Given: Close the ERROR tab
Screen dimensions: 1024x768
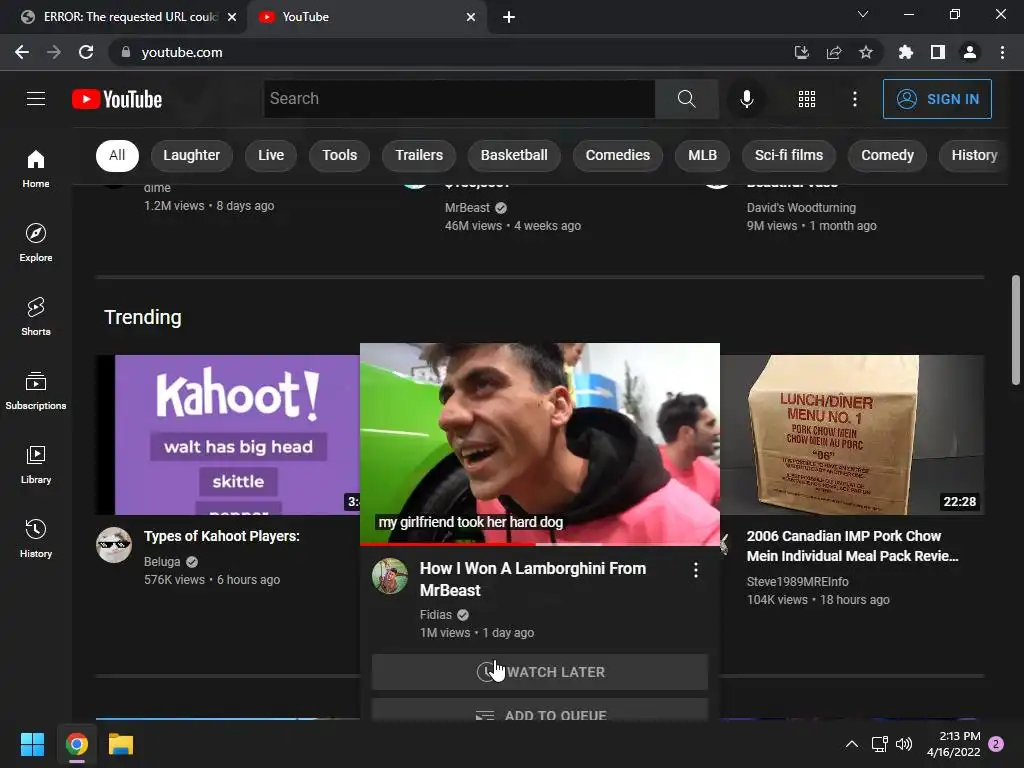Looking at the screenshot, I should [x=232, y=17].
